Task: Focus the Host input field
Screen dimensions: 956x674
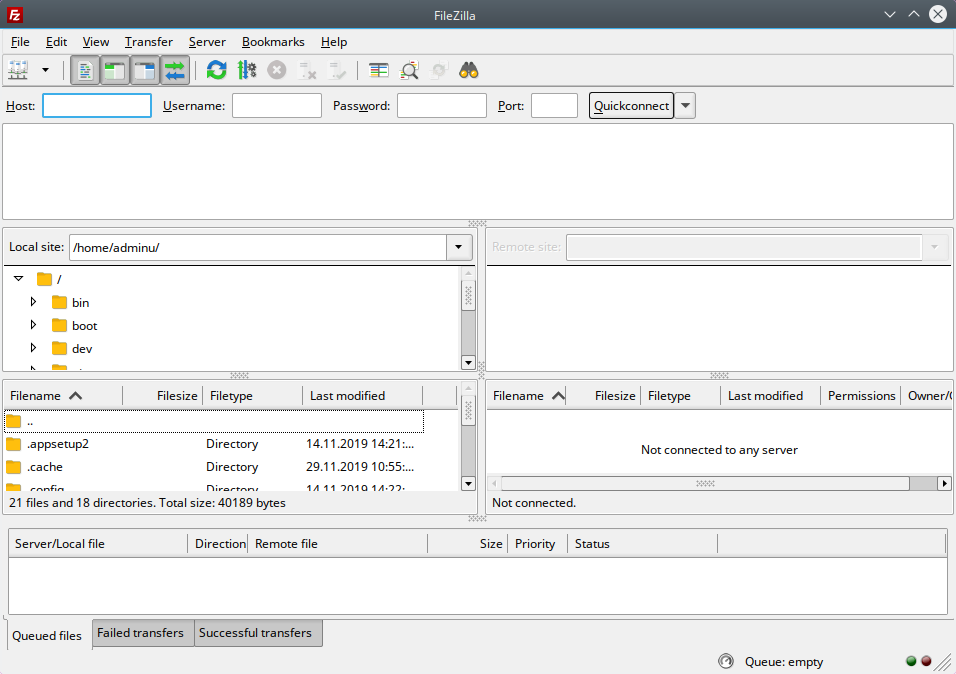Action: 97,106
